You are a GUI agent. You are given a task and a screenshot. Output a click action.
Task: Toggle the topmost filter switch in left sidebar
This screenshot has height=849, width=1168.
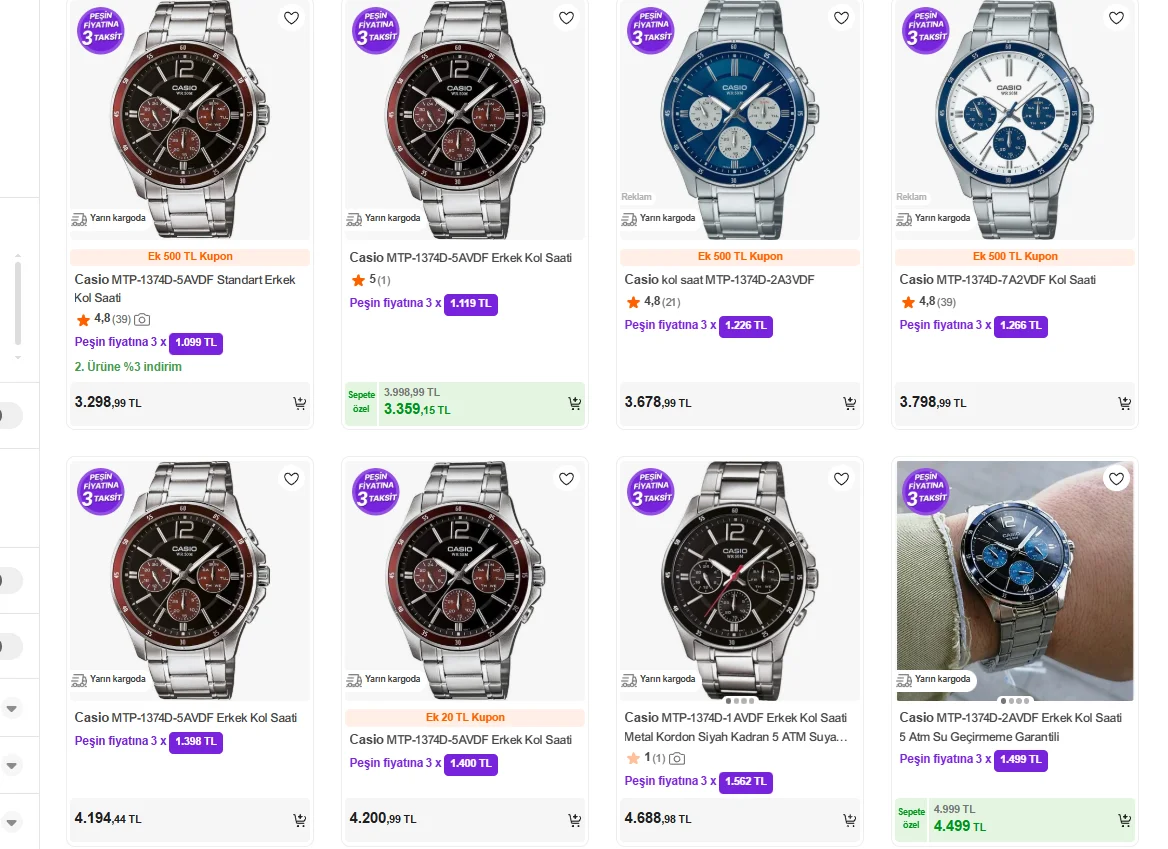pyautogui.click(x=8, y=415)
